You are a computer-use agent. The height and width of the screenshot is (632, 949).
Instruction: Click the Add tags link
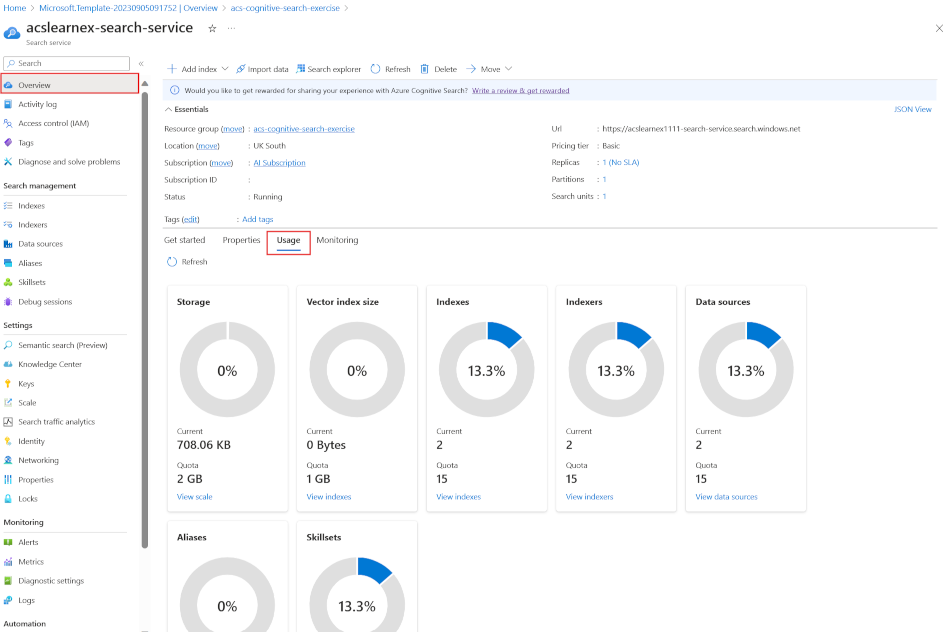click(258, 219)
